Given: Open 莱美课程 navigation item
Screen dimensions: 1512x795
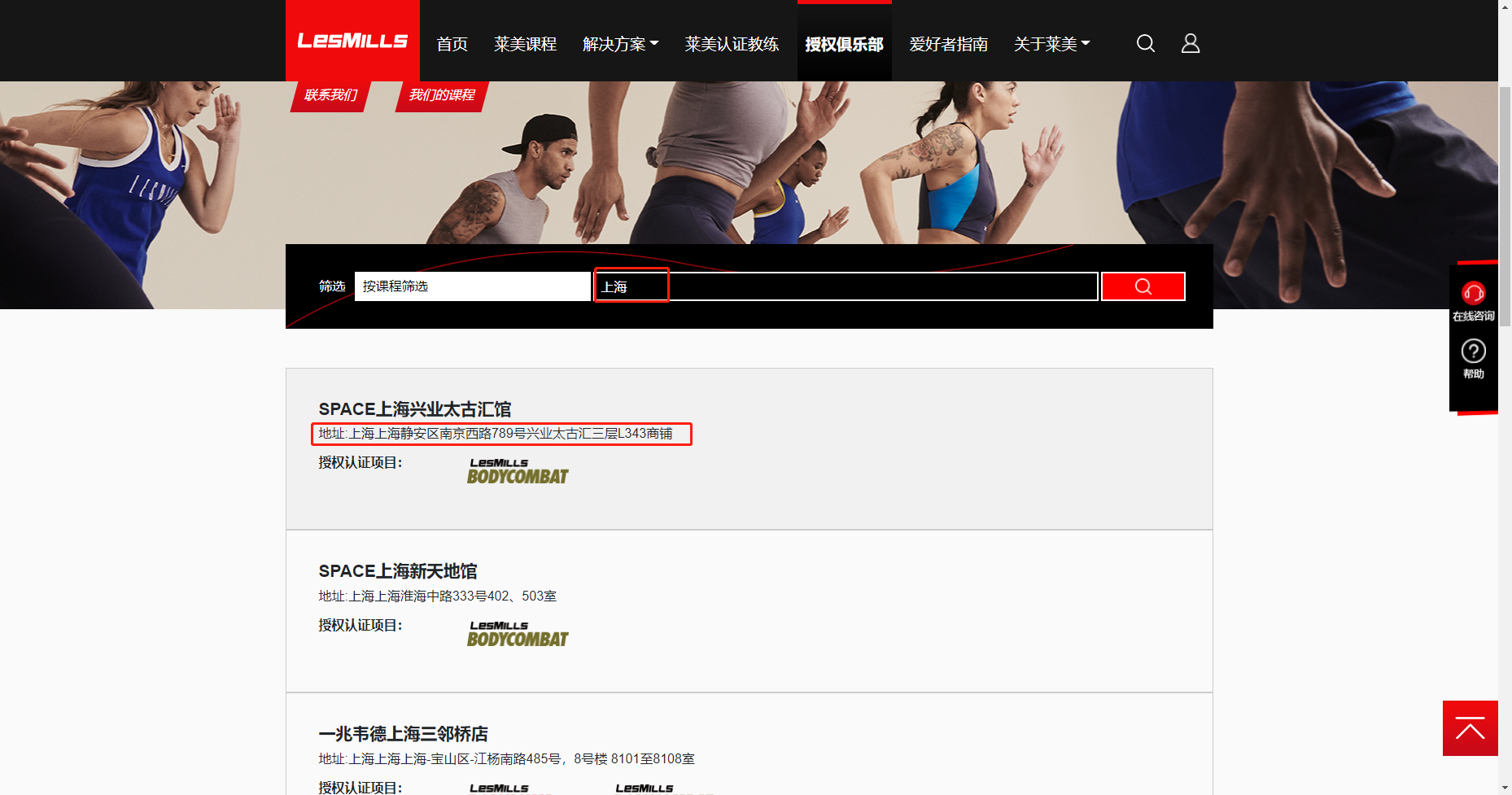Looking at the screenshot, I should pyautogui.click(x=526, y=44).
